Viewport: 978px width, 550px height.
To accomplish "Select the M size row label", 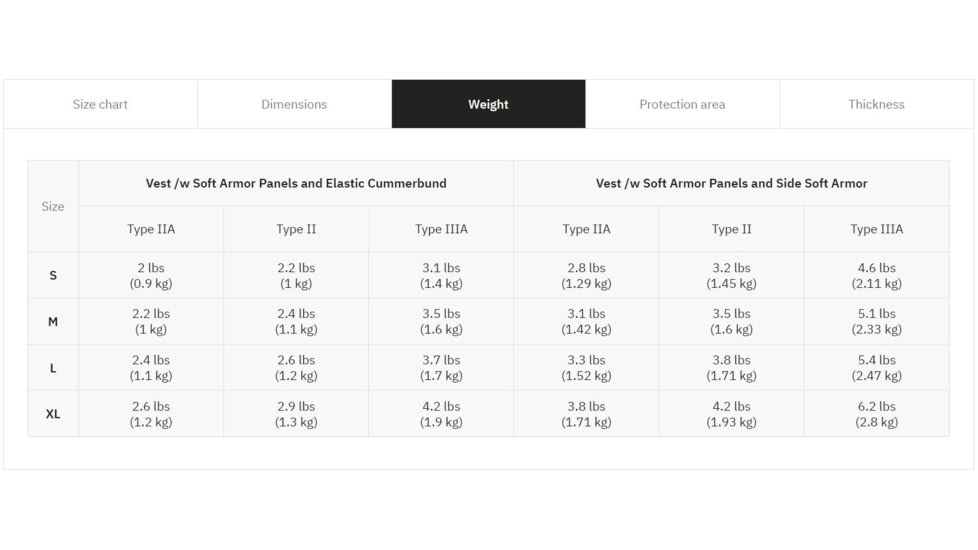I will [x=53, y=321].
